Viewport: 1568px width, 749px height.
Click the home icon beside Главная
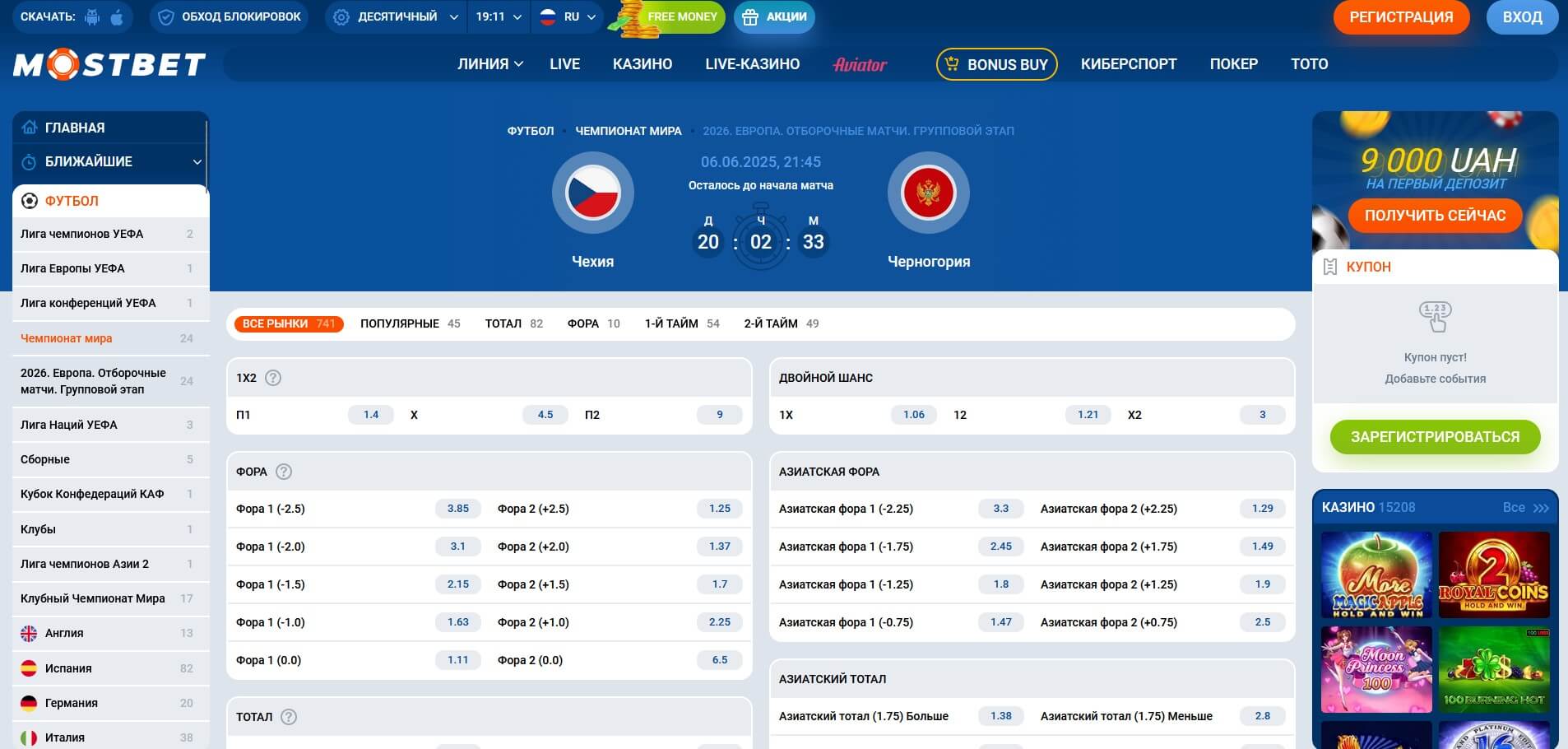(30, 127)
